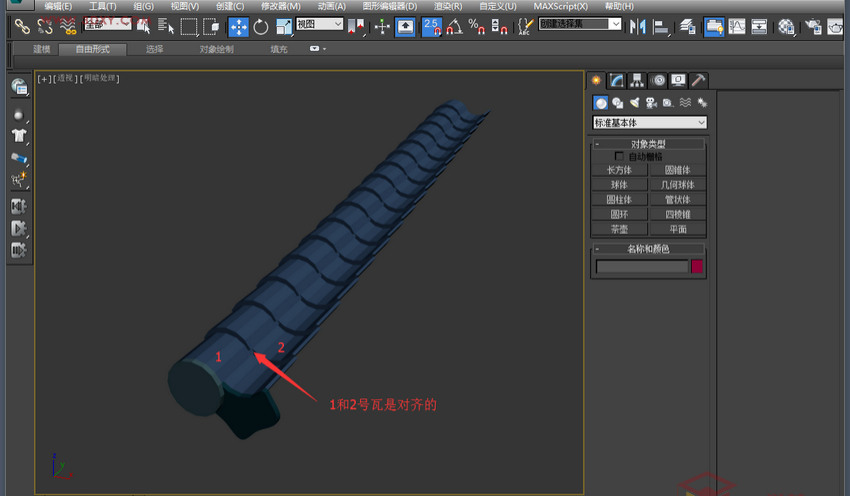Open the 渲染(R) menu
Viewport: 850px width, 496px height.
(448, 6)
